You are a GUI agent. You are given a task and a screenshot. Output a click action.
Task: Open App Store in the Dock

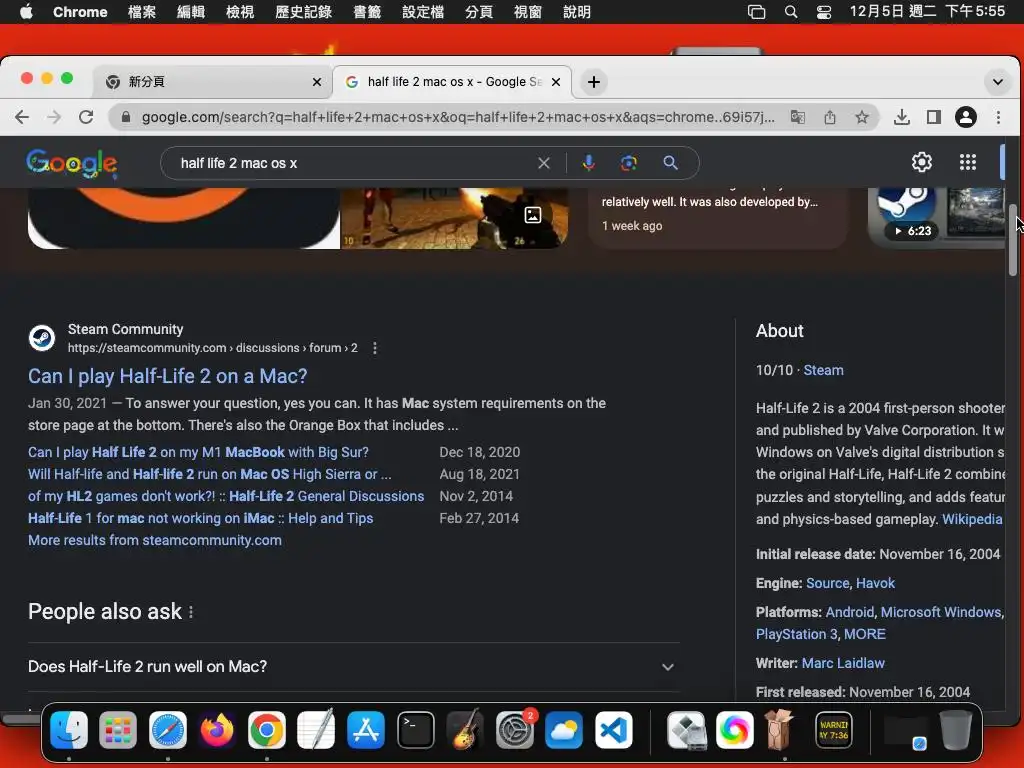(366, 729)
